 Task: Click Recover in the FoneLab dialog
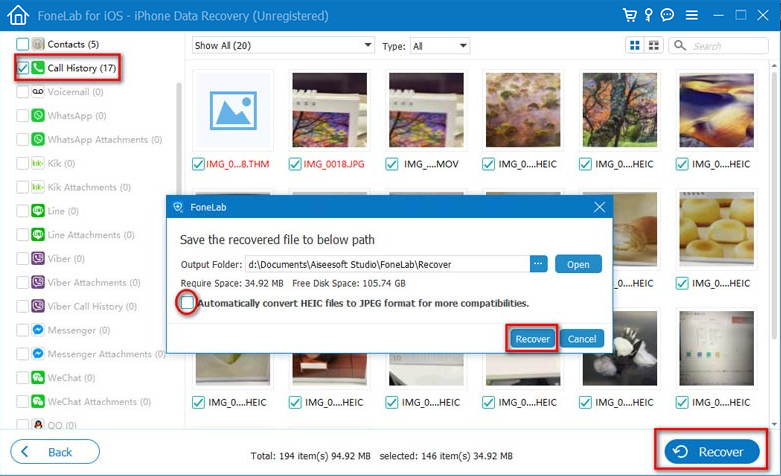[x=532, y=339]
